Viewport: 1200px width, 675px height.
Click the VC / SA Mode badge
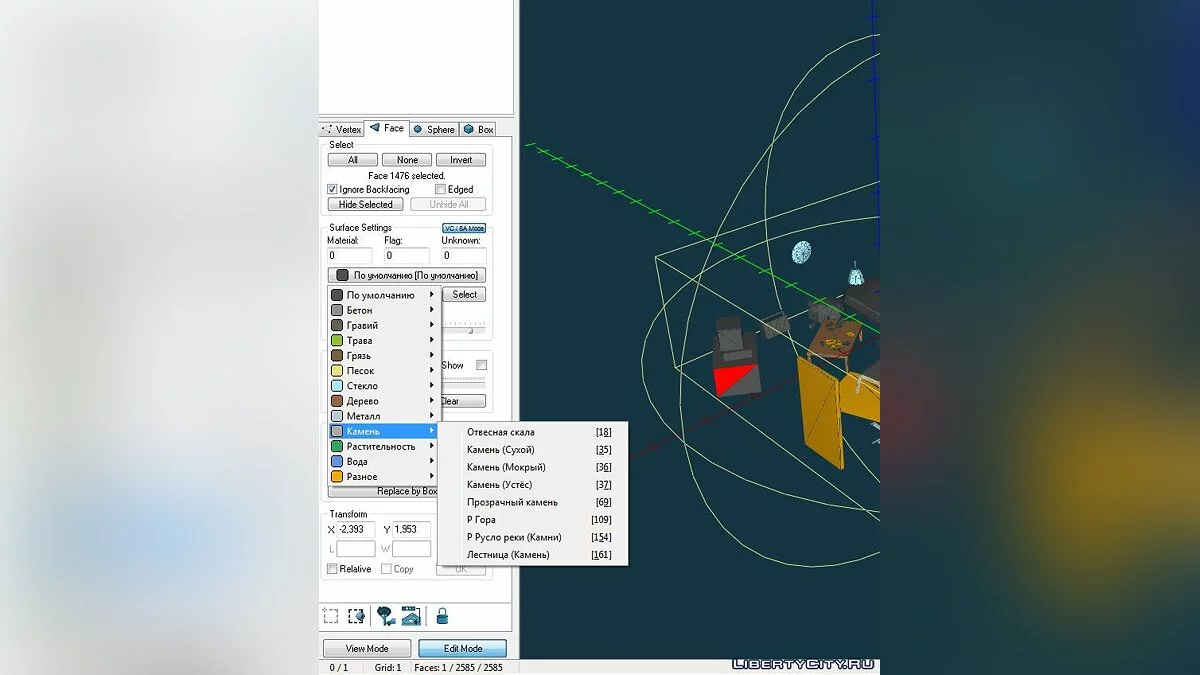[464, 228]
